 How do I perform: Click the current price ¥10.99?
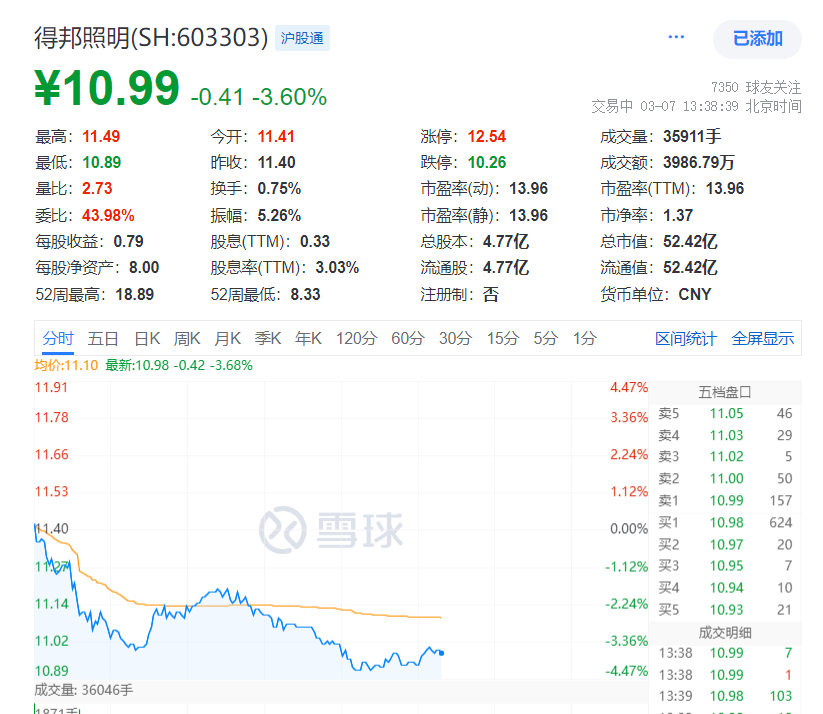click(x=107, y=88)
